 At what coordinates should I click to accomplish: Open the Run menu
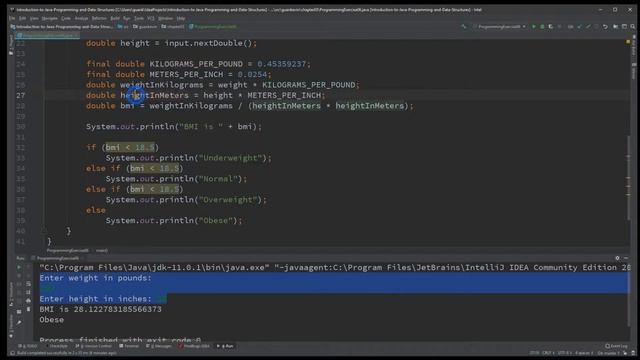127,18
